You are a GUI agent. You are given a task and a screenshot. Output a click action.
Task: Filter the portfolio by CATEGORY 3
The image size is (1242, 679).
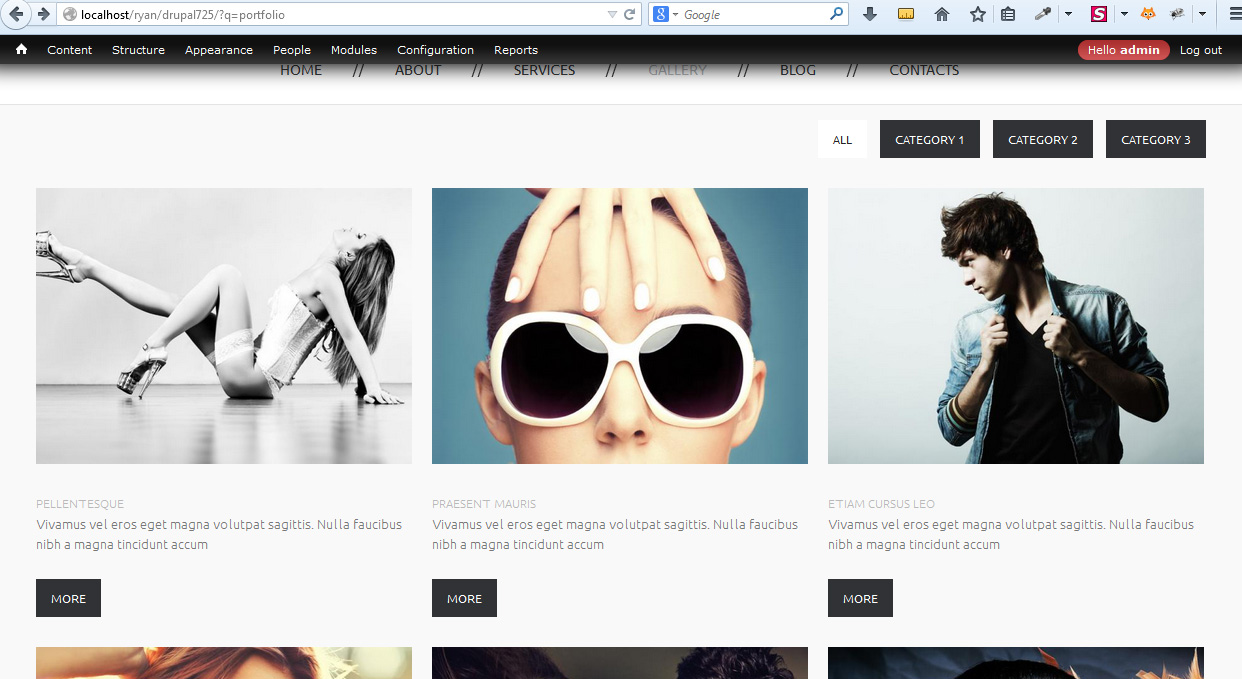point(1156,139)
